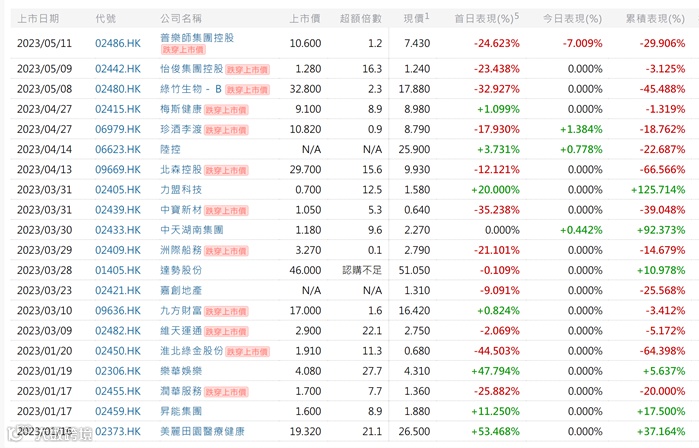Screen dimensions: 699x448
Task: Sort by 現價 column header
Action: [416, 18]
